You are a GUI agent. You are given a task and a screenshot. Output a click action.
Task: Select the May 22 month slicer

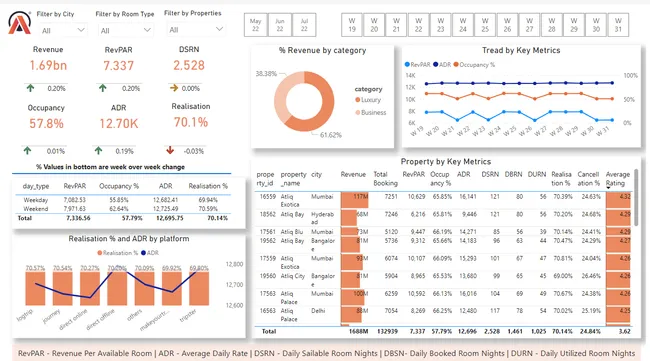(255, 25)
